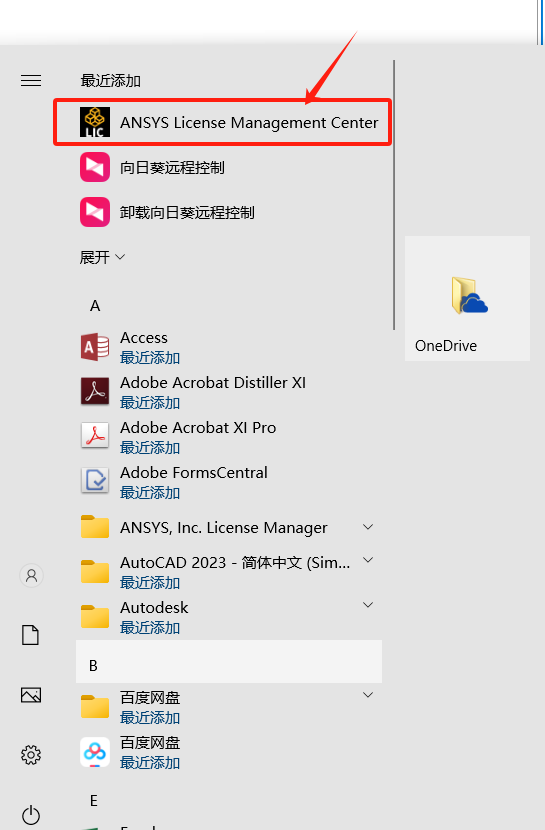Open ANSYS License Management Center app icon
The image size is (545, 830).
pos(95,122)
